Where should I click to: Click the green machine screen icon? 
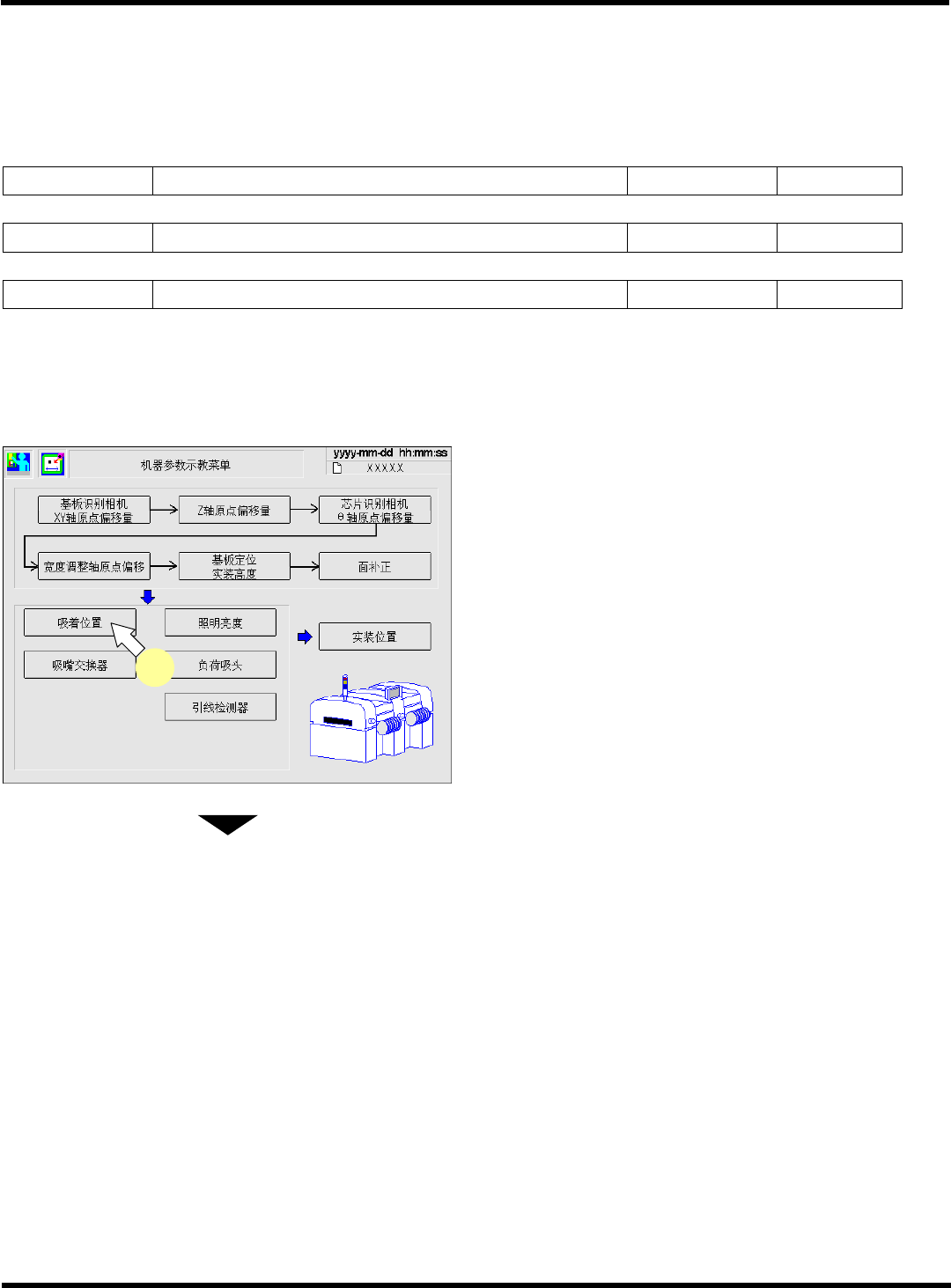[52, 463]
